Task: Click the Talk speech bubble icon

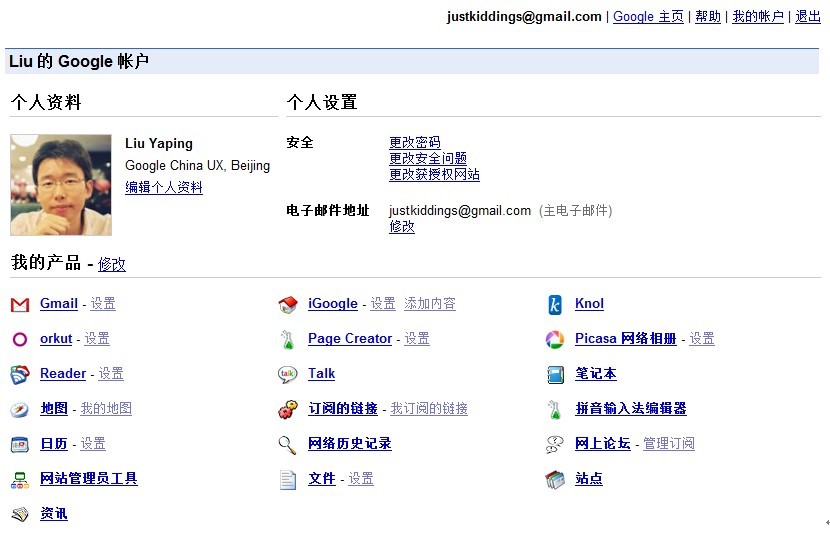Action: (287, 374)
